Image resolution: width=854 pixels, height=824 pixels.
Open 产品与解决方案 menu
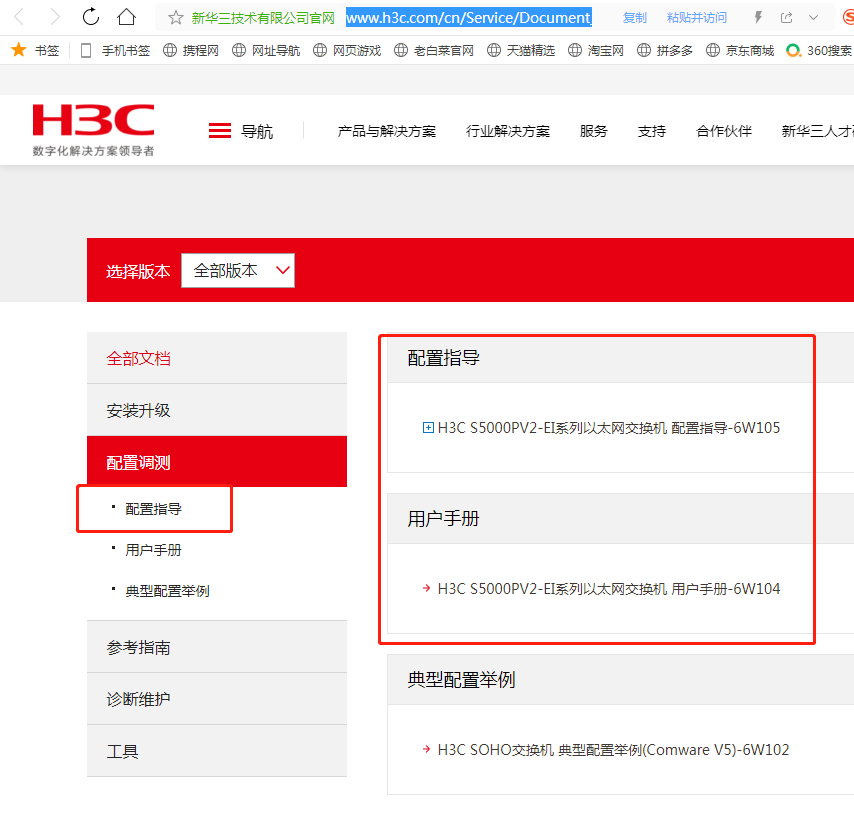coord(387,131)
